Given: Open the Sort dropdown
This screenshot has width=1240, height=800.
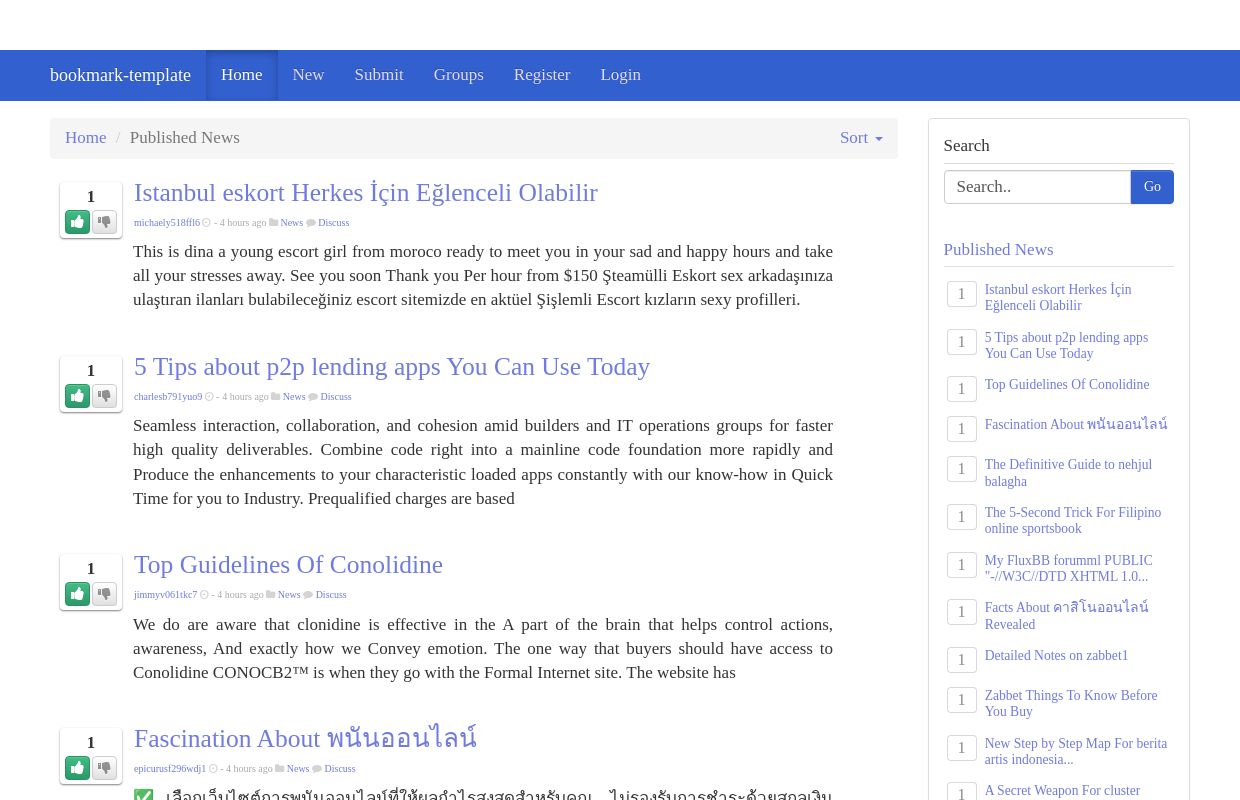Looking at the screenshot, I should [860, 138].
